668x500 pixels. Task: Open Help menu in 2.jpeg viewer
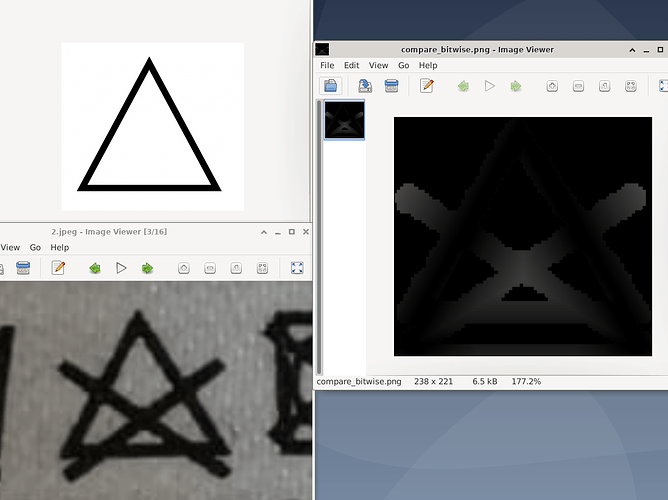60,247
